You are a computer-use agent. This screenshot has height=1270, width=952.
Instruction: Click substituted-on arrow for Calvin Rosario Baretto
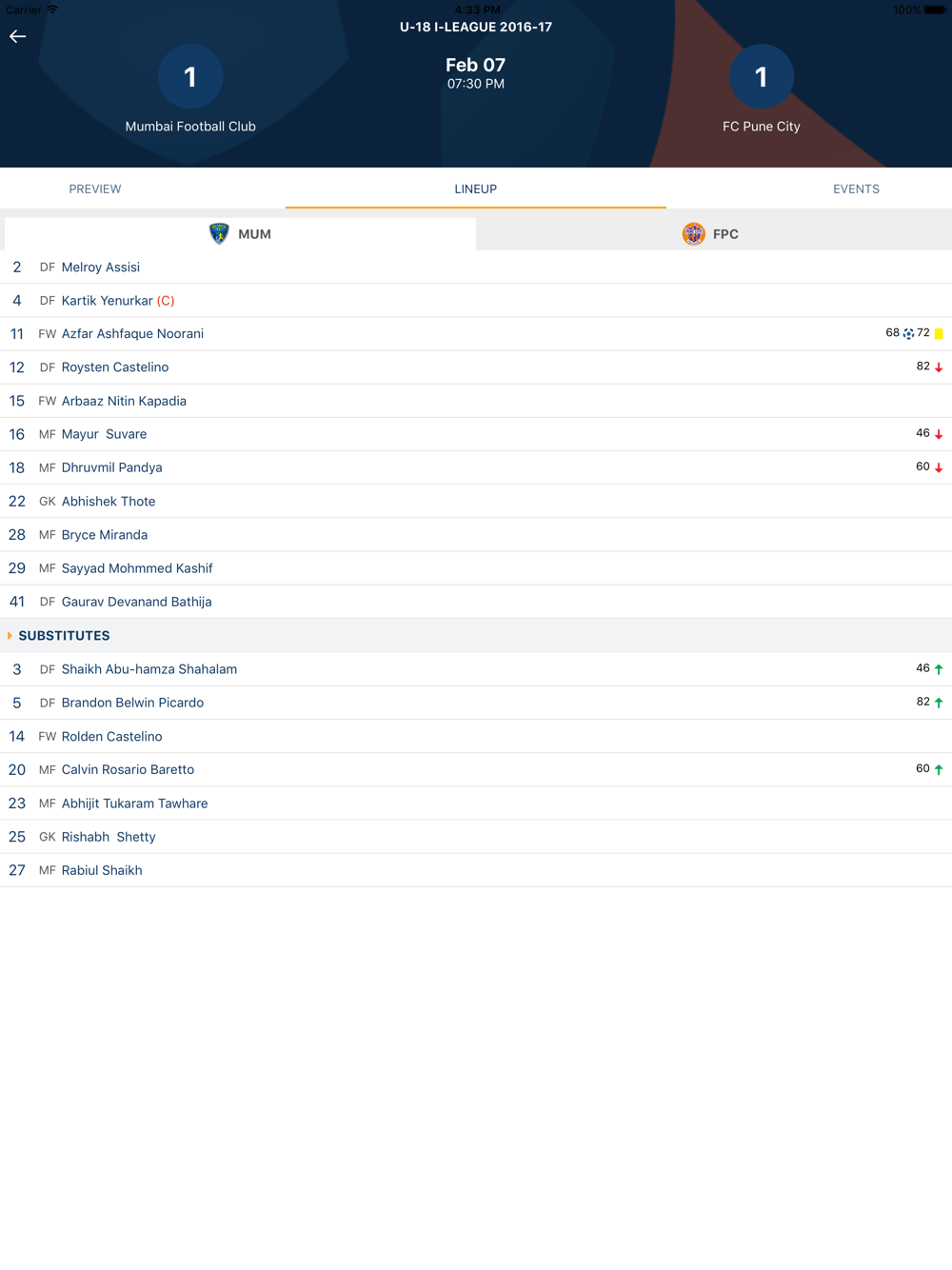tap(939, 769)
